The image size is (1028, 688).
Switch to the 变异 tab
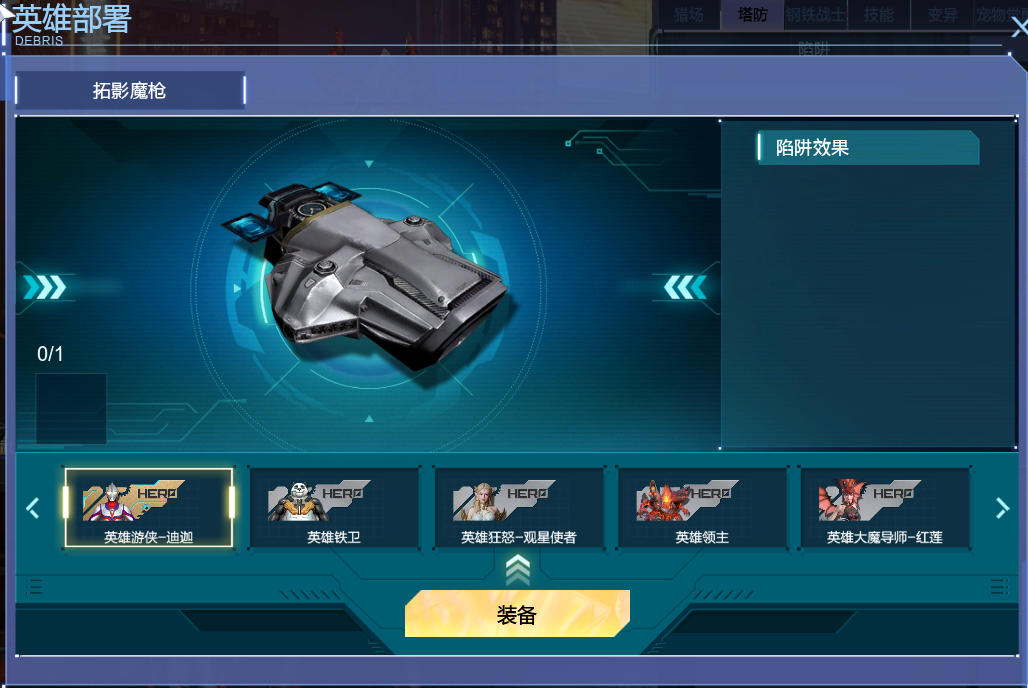coord(942,14)
